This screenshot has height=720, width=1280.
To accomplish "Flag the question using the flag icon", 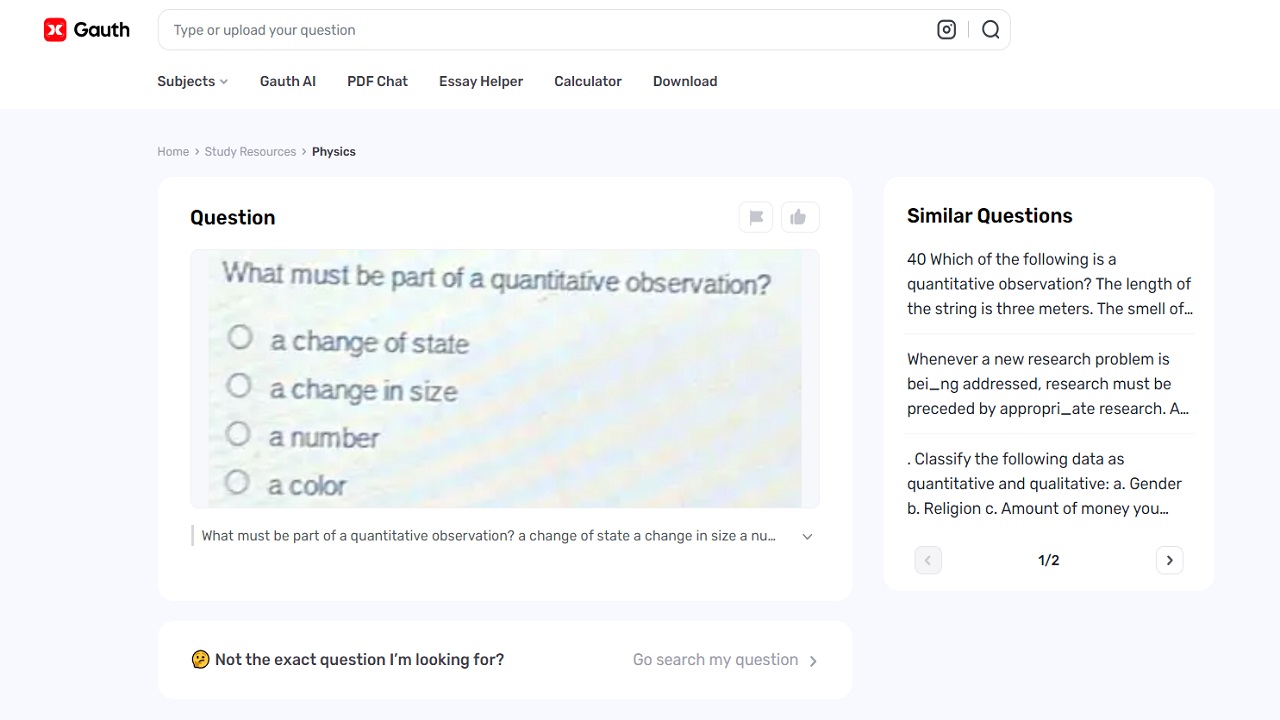I will [755, 217].
